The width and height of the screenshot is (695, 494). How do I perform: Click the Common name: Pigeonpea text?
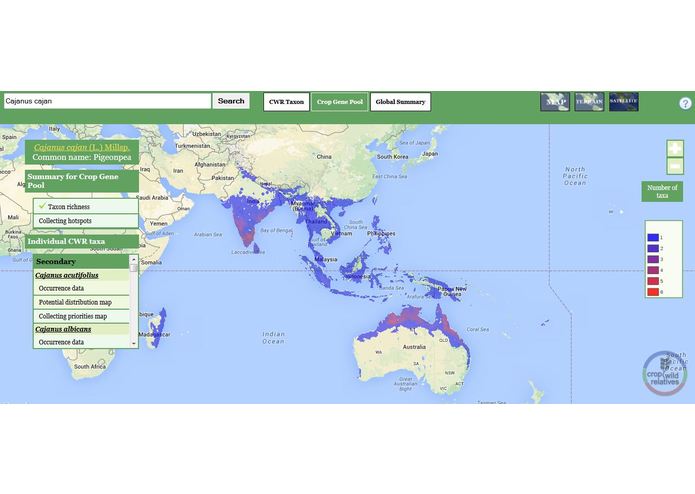pos(82,157)
